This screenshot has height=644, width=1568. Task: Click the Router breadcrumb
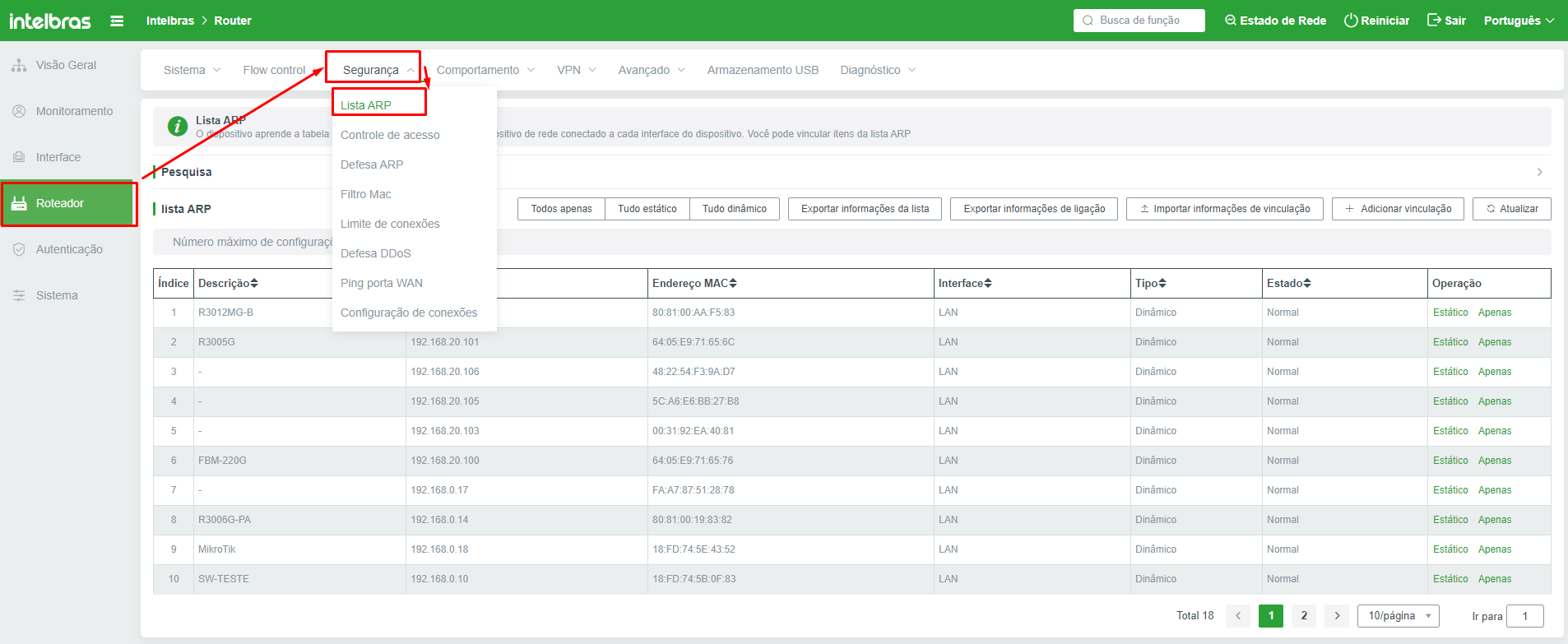tap(233, 21)
